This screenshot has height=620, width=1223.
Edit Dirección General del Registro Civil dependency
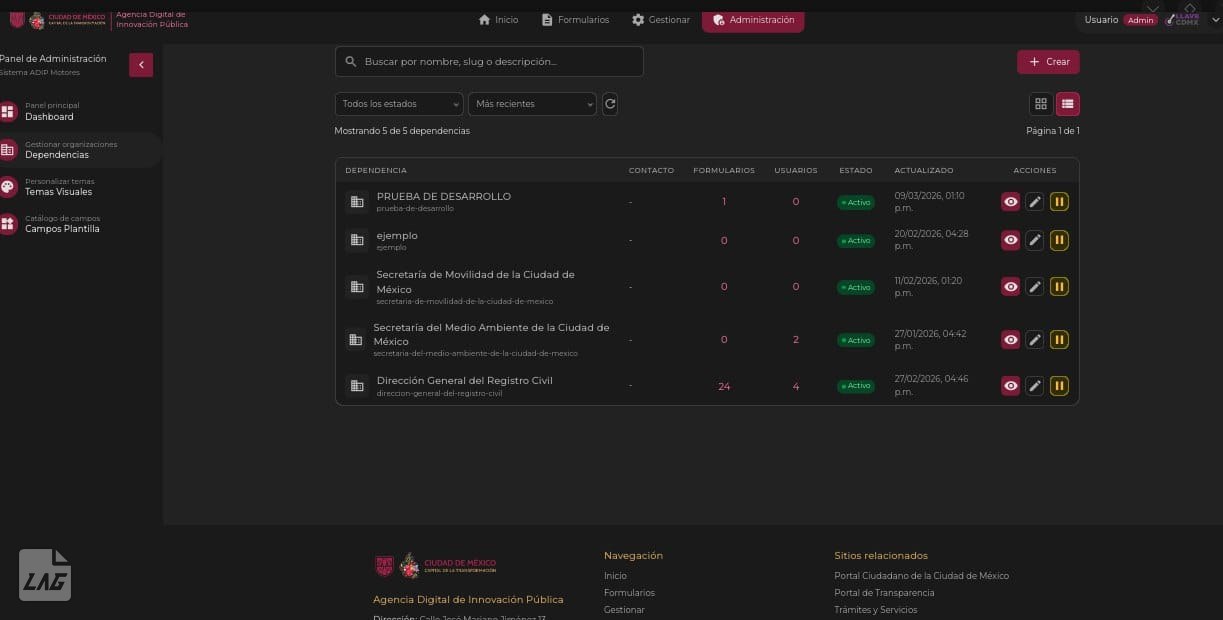(x=1035, y=386)
